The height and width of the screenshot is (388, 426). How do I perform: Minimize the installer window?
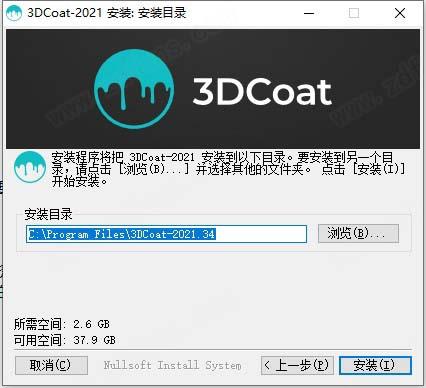(x=309, y=13)
